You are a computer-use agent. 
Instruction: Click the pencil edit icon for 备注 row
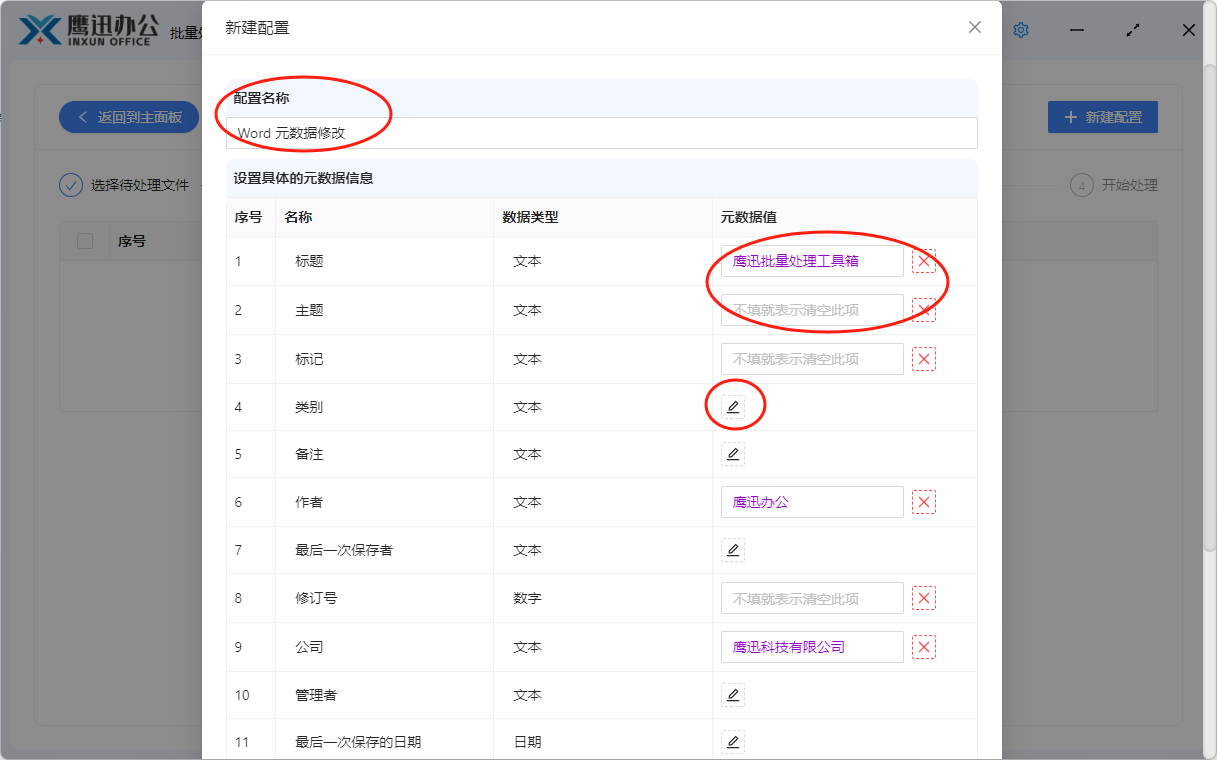coord(733,454)
